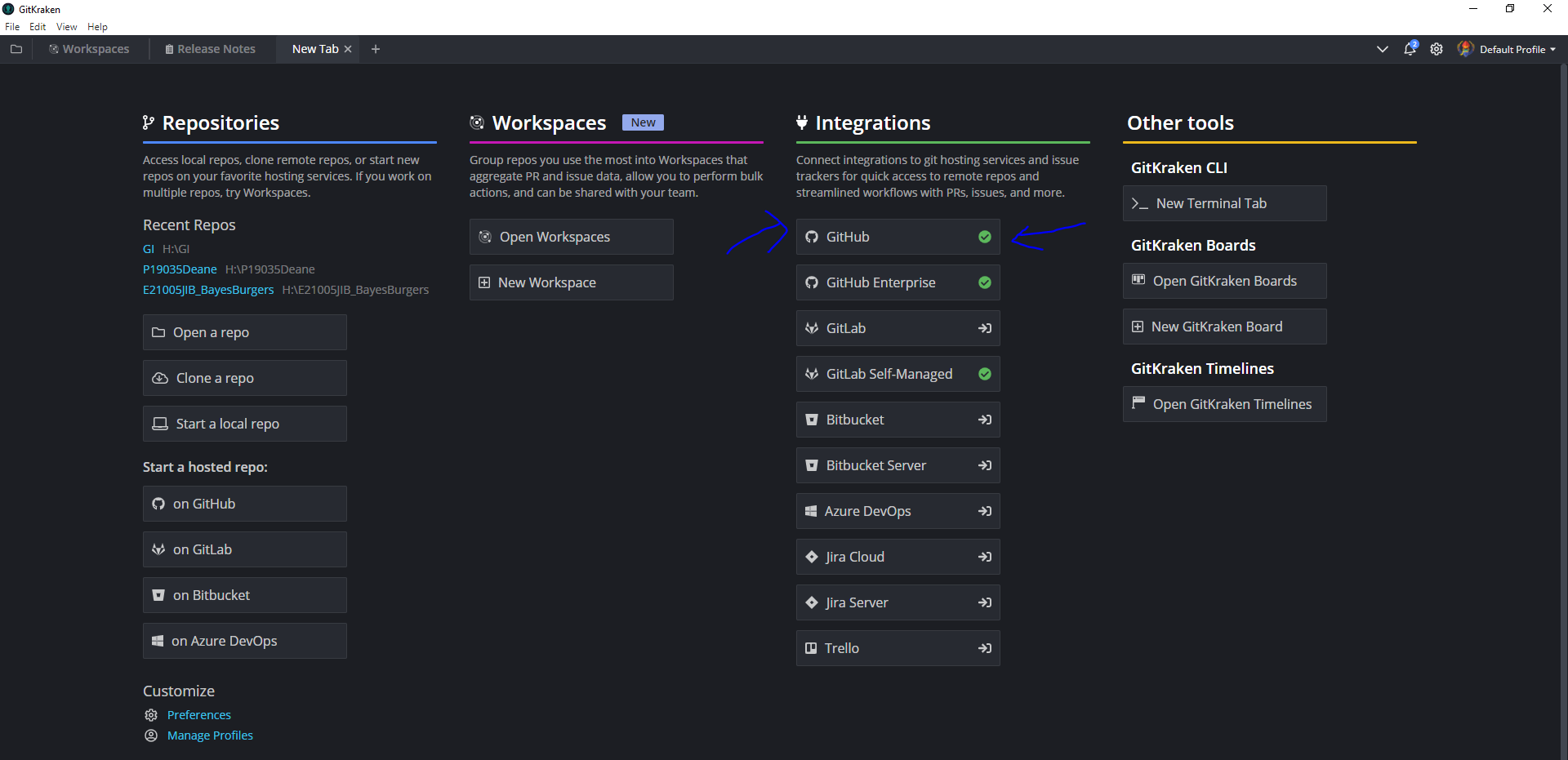Open the repository folder icon in tab bar
Image resolution: width=1568 pixels, height=760 pixels.
(16, 49)
